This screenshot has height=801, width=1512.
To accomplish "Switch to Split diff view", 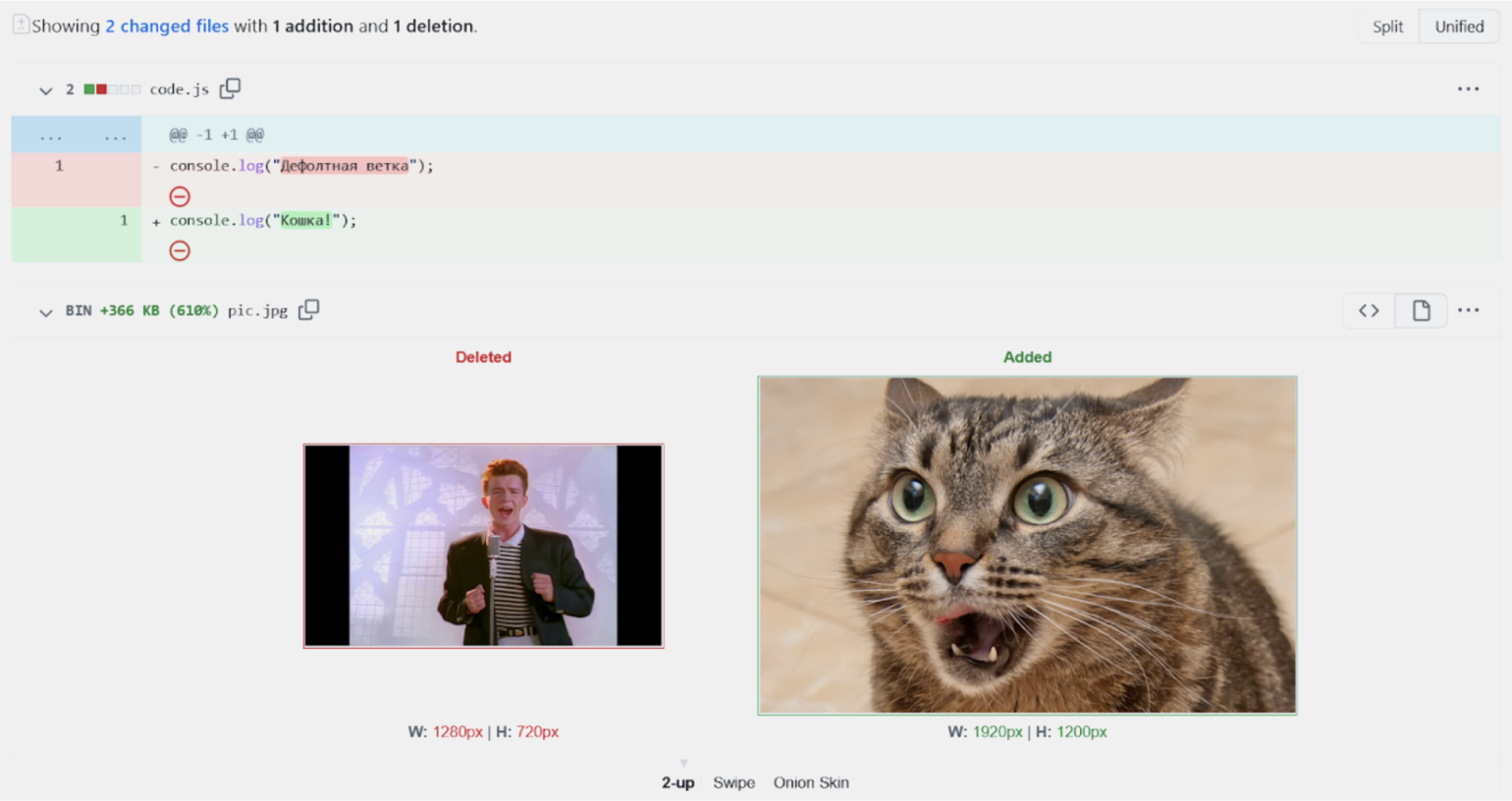I will click(1387, 27).
